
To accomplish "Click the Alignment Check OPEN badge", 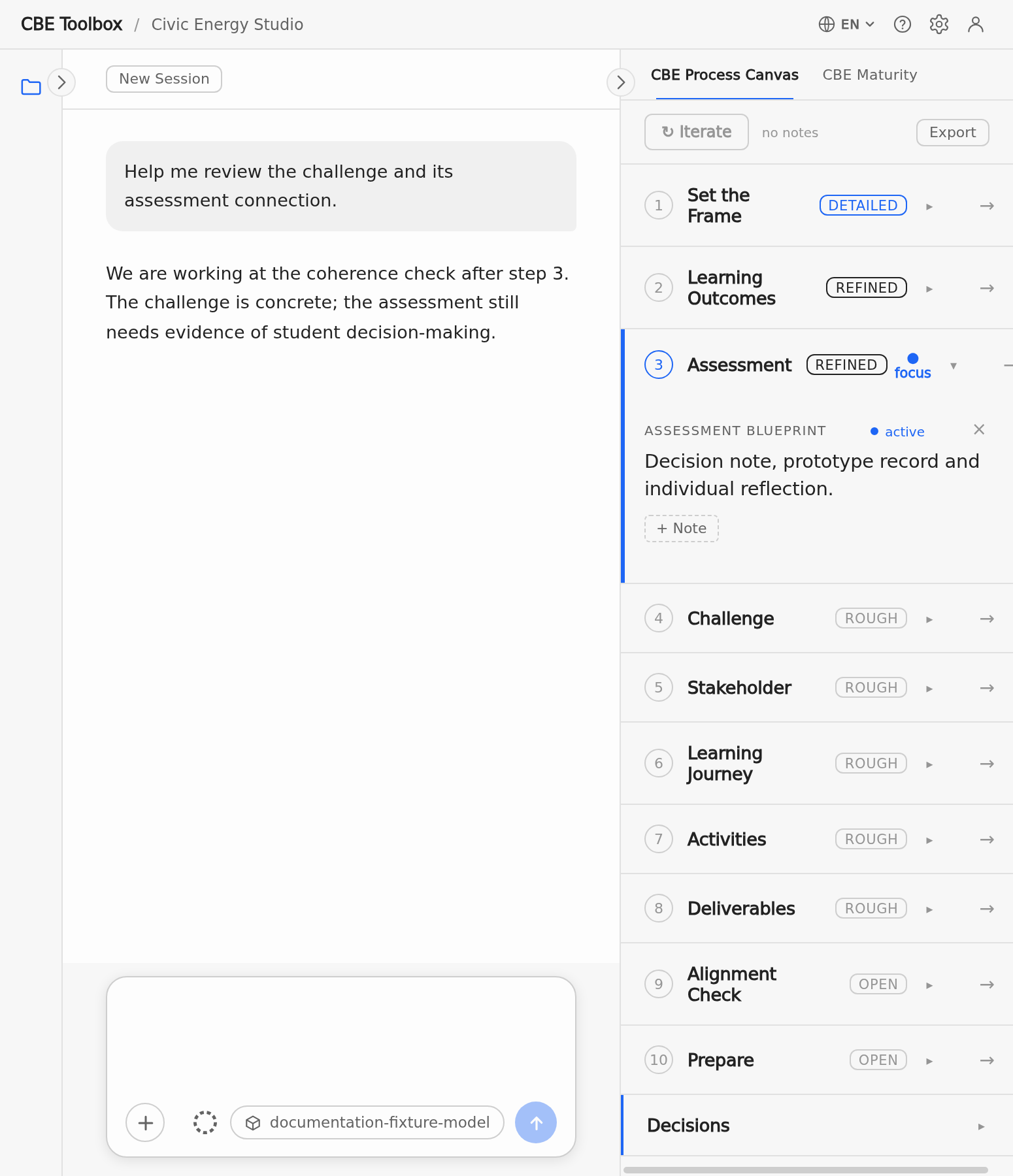I will (x=878, y=984).
